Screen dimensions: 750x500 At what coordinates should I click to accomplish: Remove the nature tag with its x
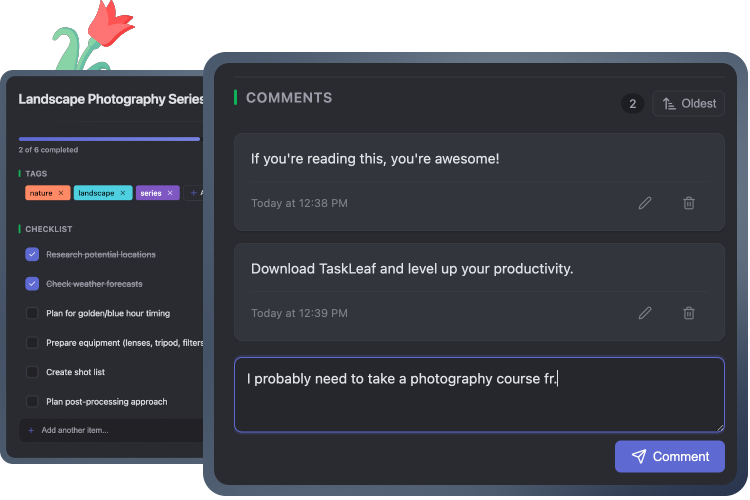click(x=61, y=193)
